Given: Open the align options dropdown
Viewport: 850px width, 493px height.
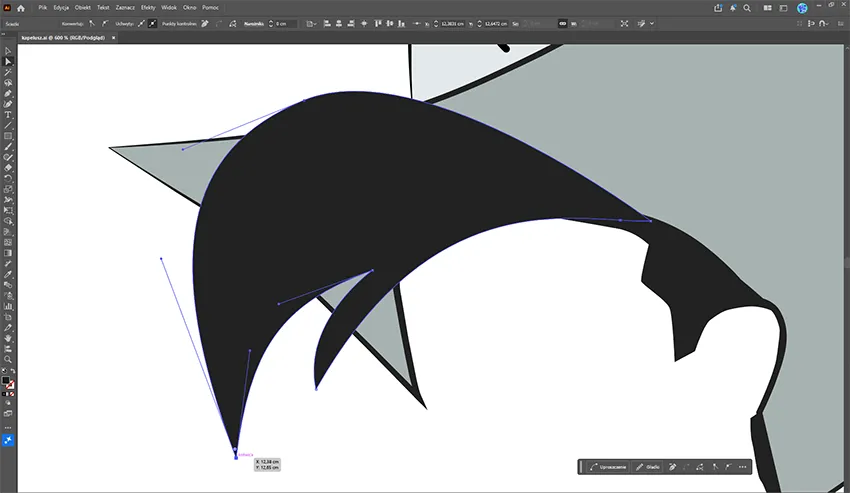Looking at the screenshot, I should (x=312, y=24).
